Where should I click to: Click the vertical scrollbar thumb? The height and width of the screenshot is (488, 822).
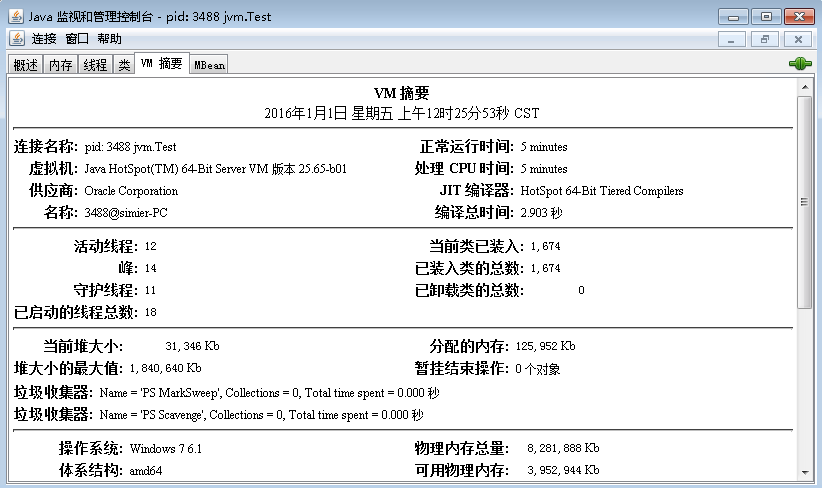(x=805, y=202)
